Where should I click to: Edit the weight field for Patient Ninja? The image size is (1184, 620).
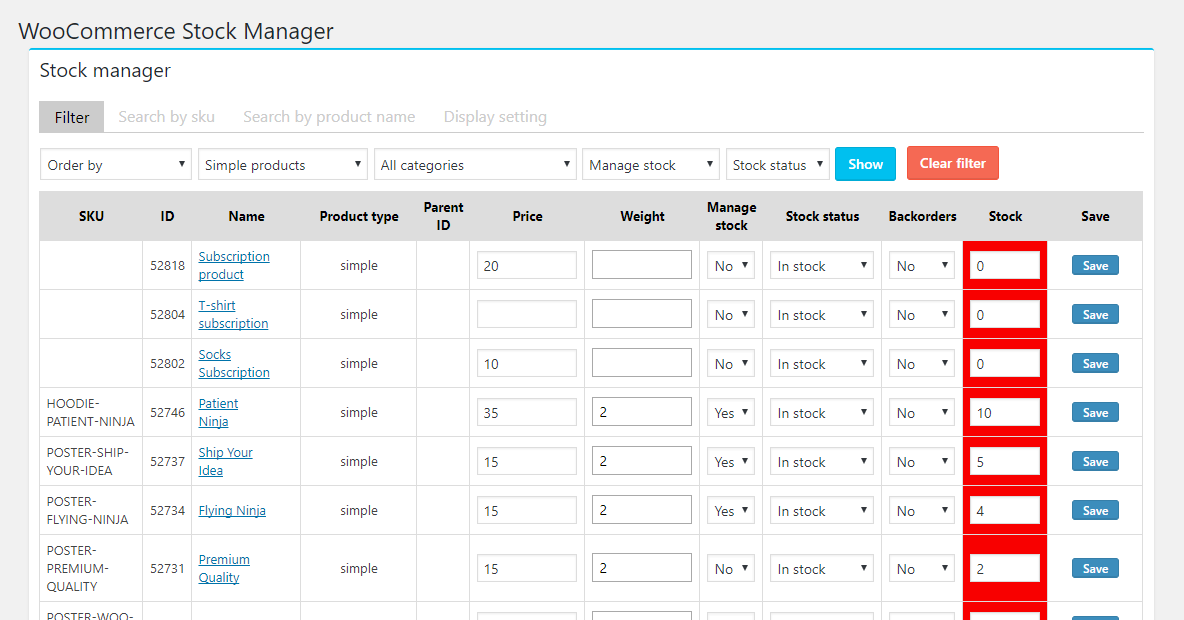pyautogui.click(x=642, y=412)
